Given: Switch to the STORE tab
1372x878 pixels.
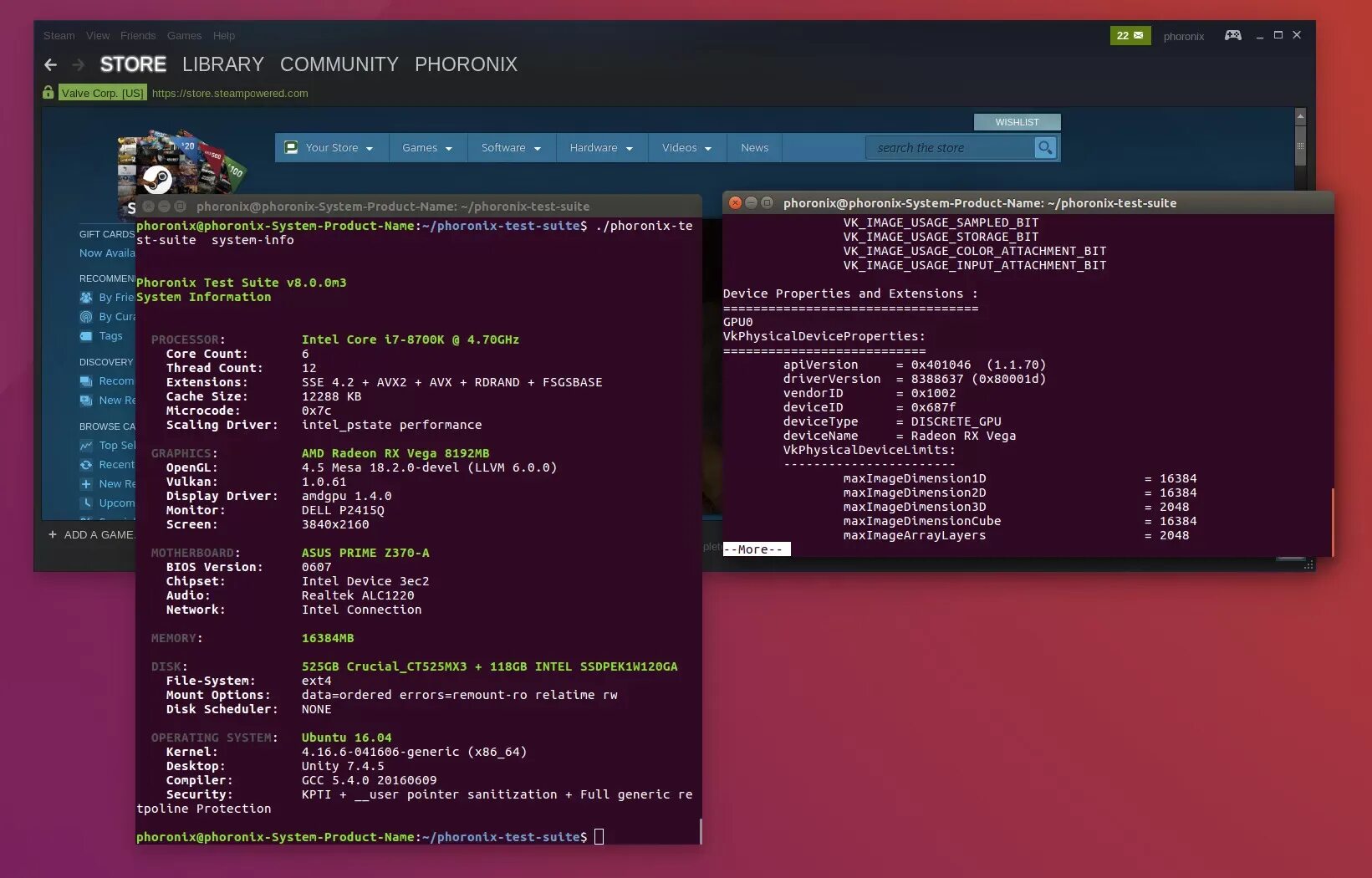Looking at the screenshot, I should [x=133, y=64].
